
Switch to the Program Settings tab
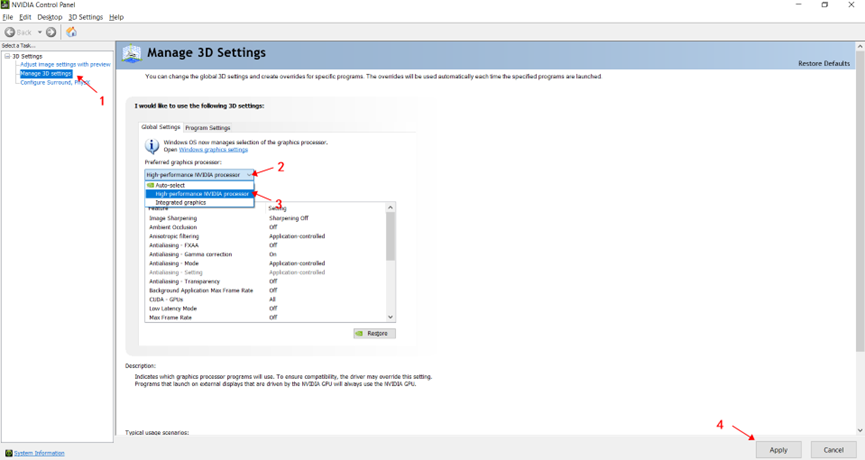coord(207,127)
